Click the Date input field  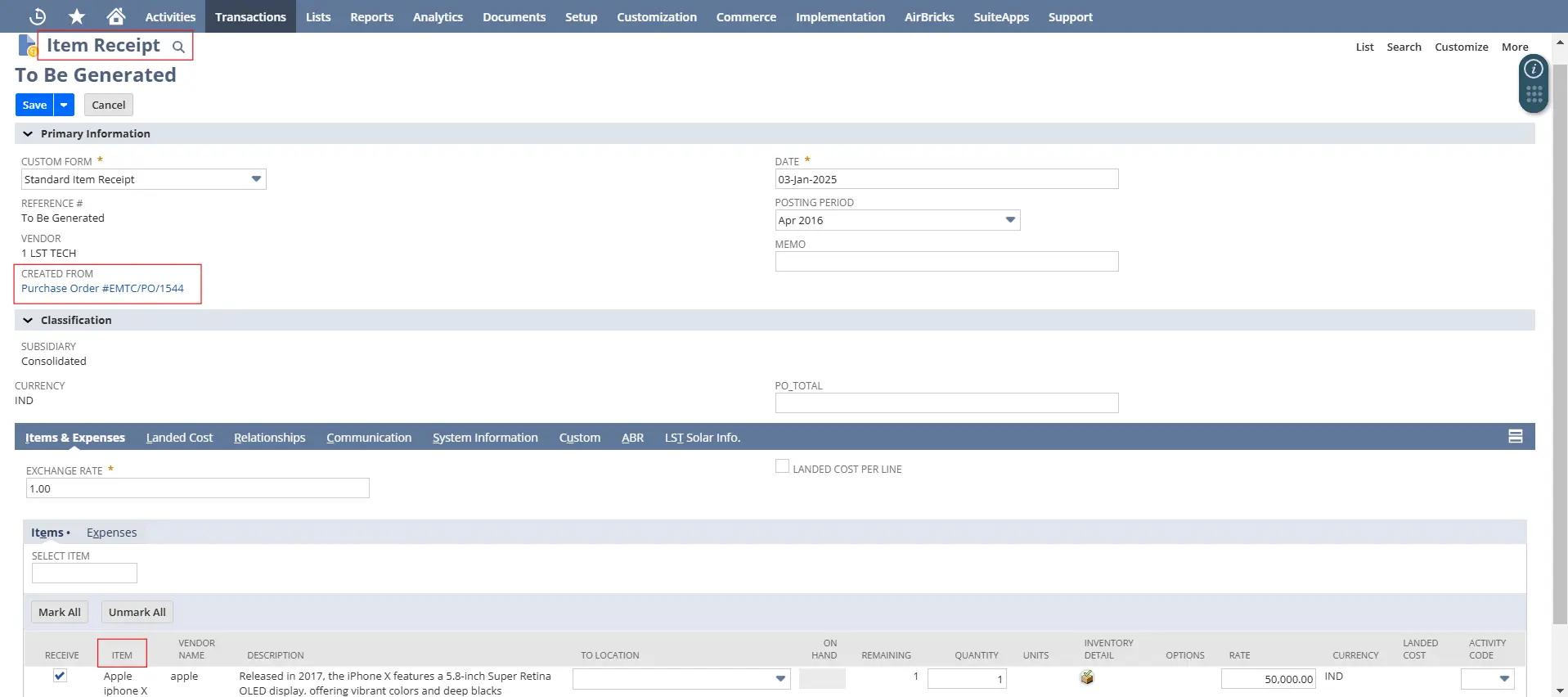point(946,179)
